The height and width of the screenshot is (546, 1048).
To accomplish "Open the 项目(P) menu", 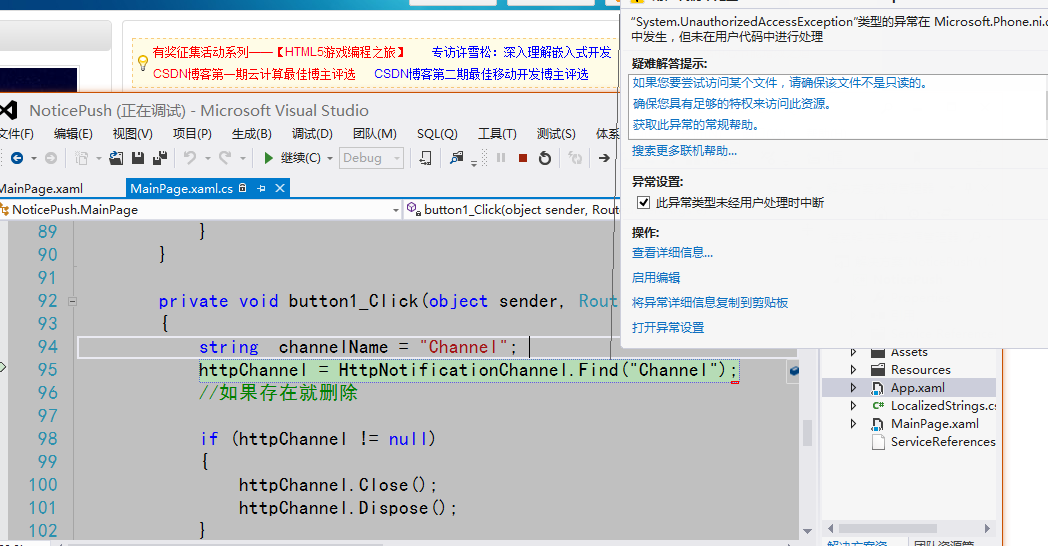I will tap(192, 134).
